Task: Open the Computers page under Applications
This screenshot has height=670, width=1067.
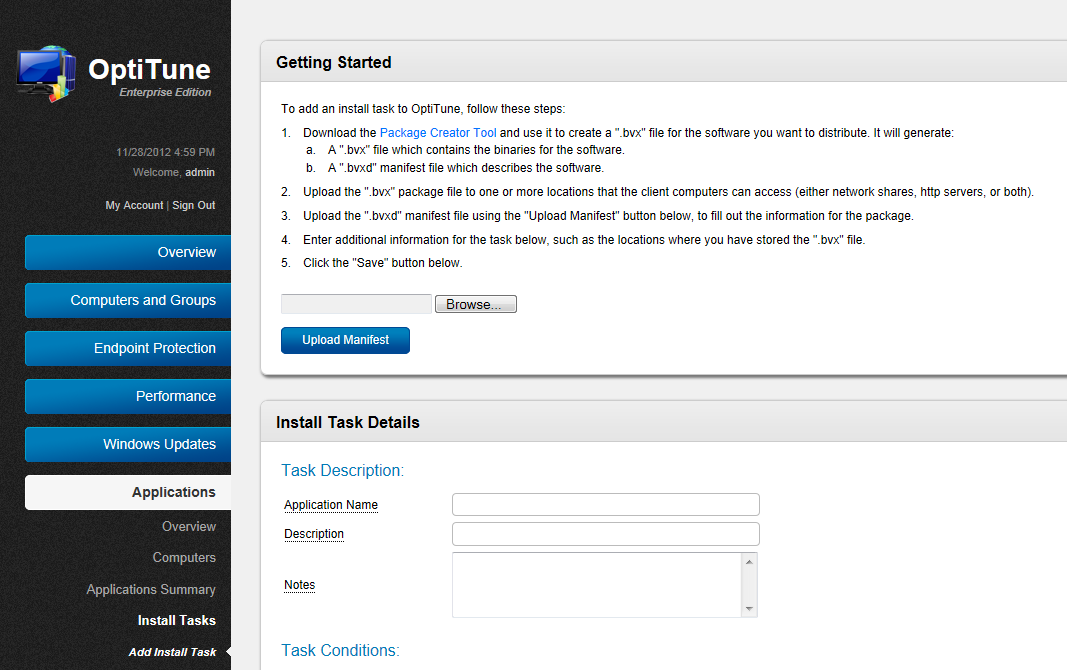Action: point(184,557)
